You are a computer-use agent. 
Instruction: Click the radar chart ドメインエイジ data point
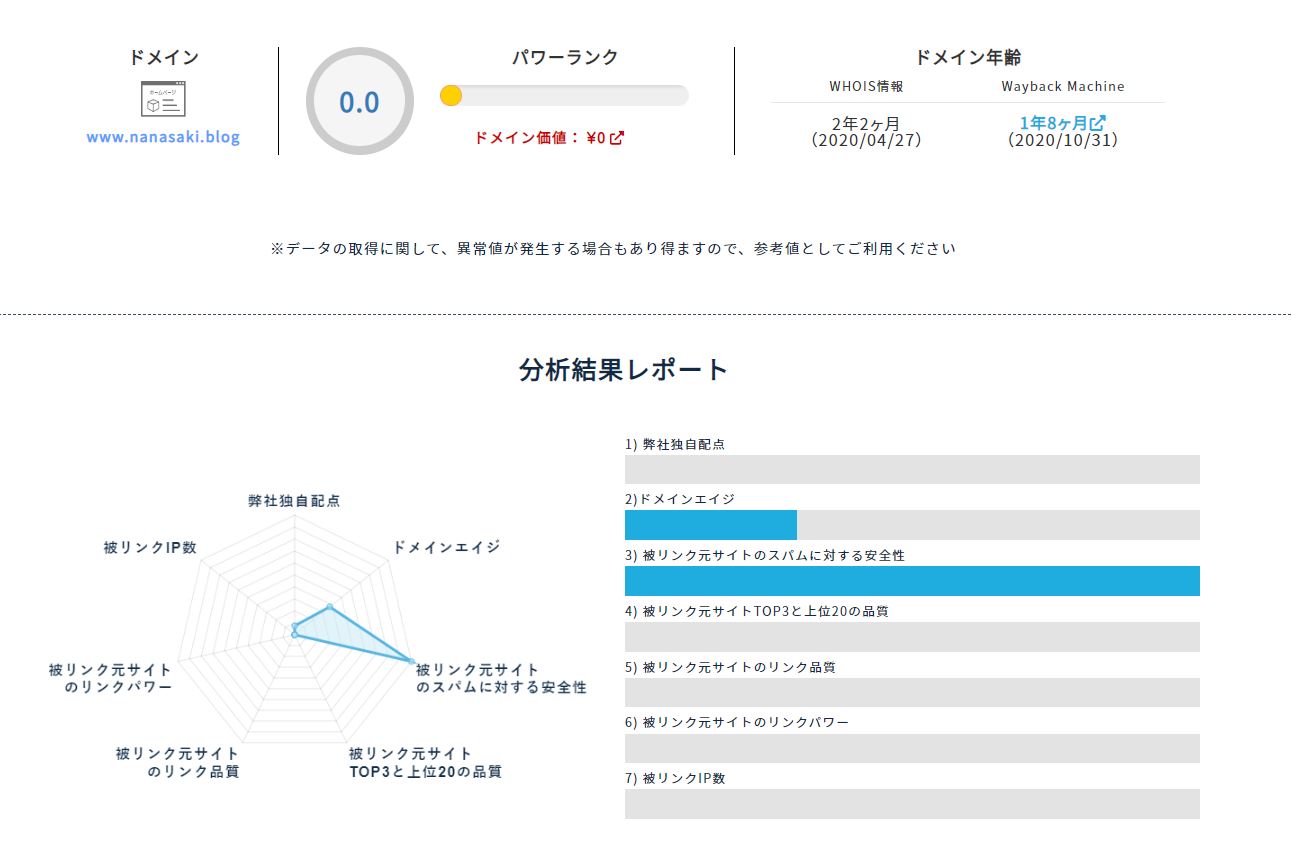[x=330, y=607]
